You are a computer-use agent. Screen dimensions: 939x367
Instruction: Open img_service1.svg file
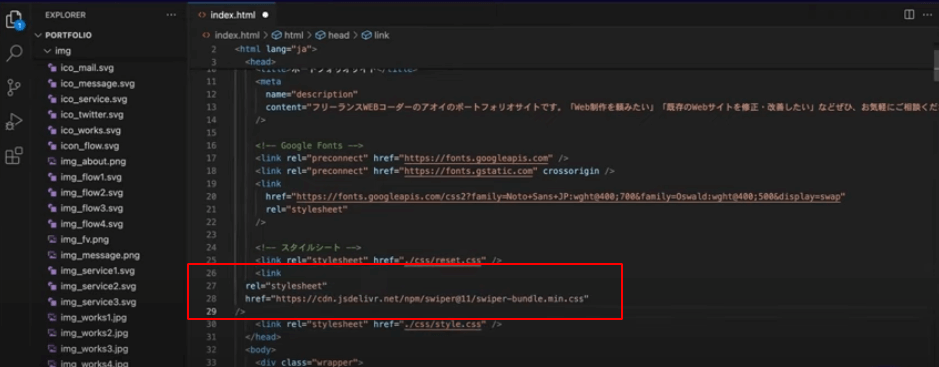(x=98, y=271)
